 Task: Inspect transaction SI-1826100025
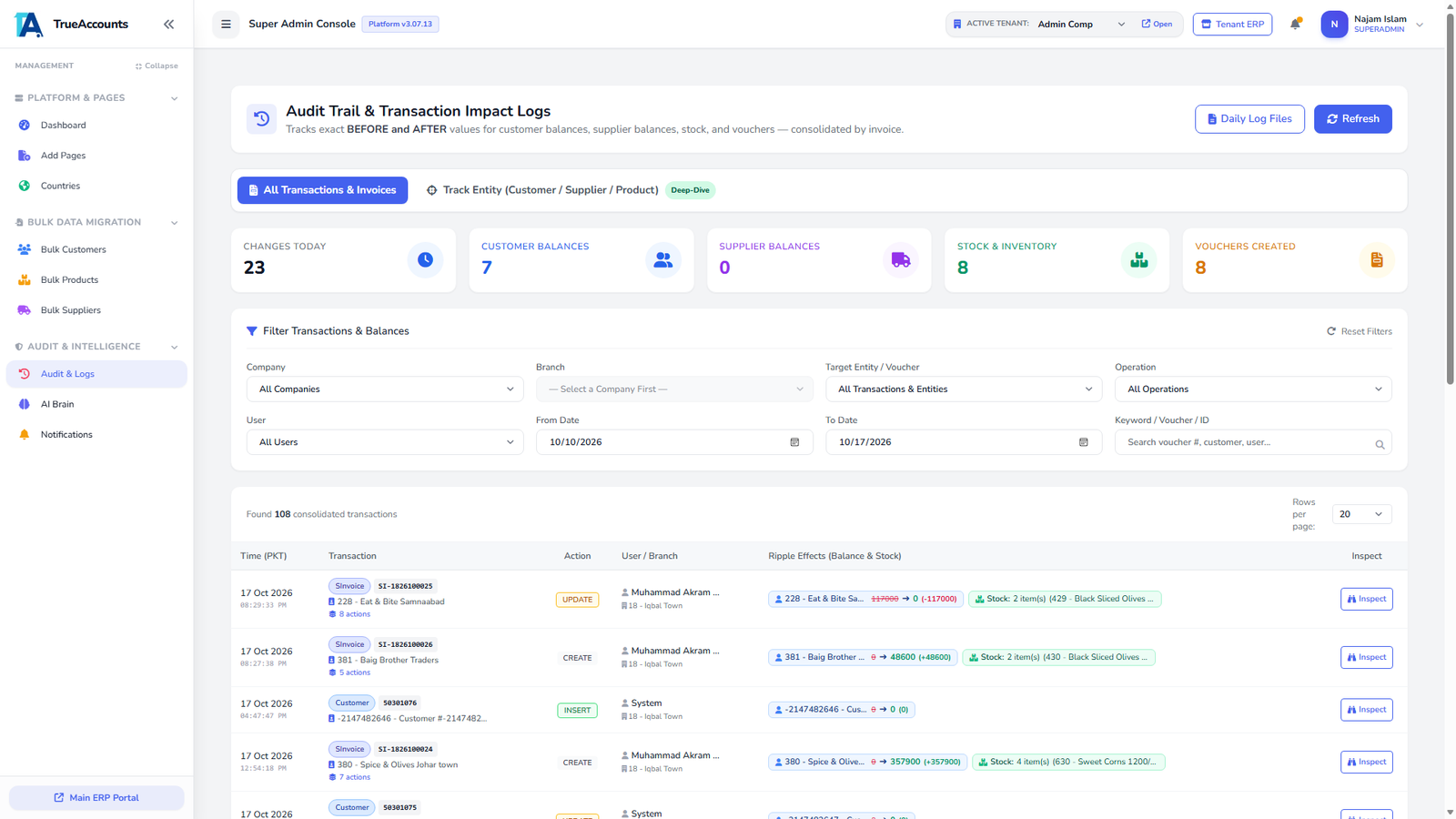coord(1366,600)
